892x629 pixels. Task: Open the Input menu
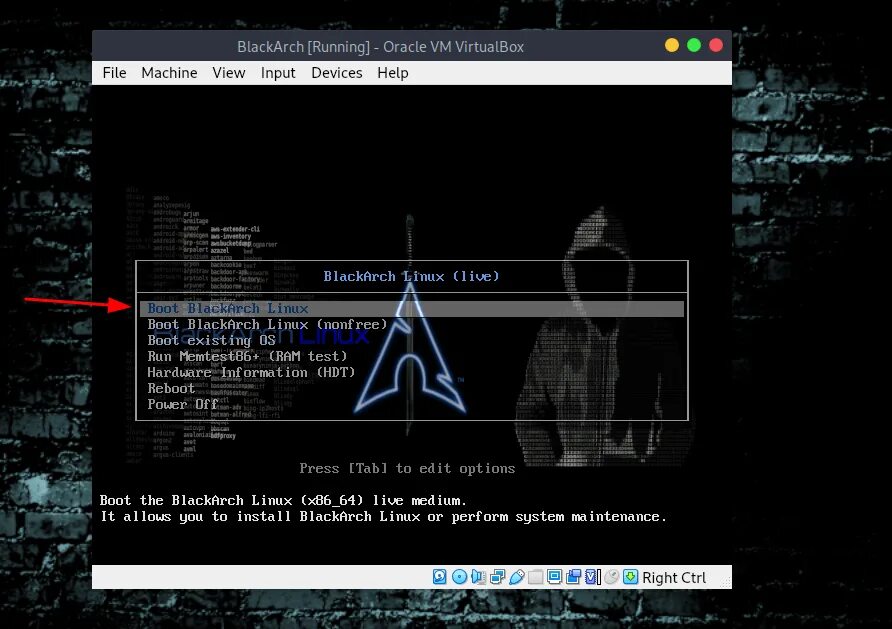click(278, 72)
